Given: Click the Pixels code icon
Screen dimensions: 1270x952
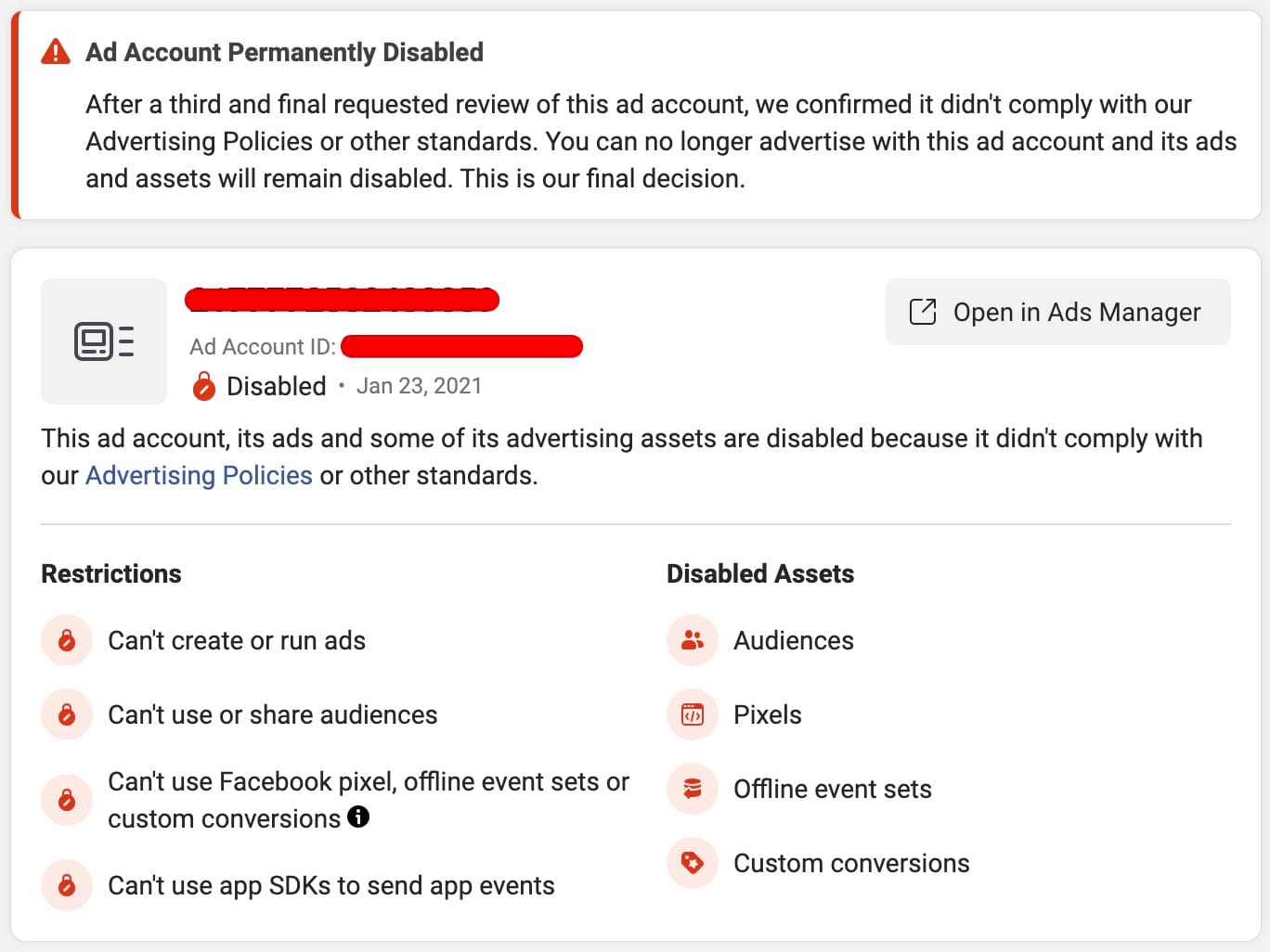Looking at the screenshot, I should pos(693,714).
